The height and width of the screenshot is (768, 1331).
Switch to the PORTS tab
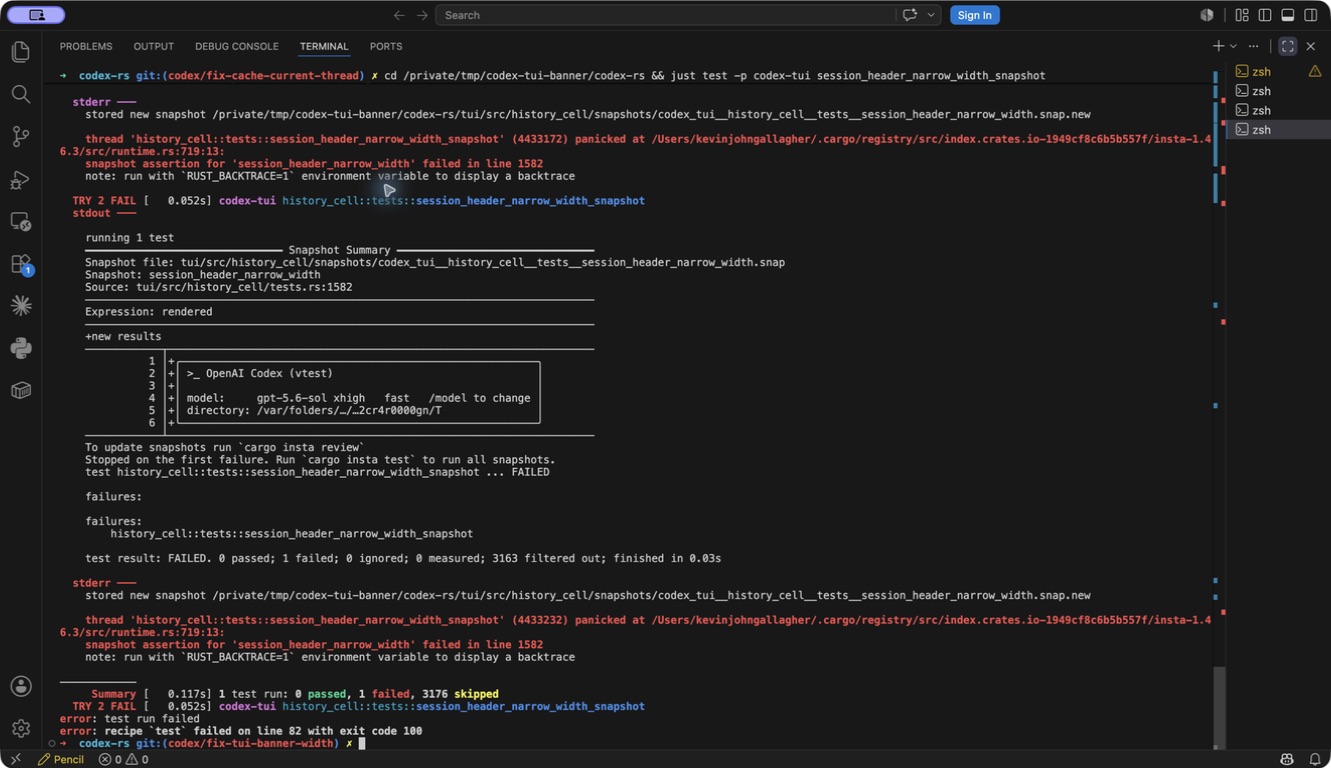386,46
